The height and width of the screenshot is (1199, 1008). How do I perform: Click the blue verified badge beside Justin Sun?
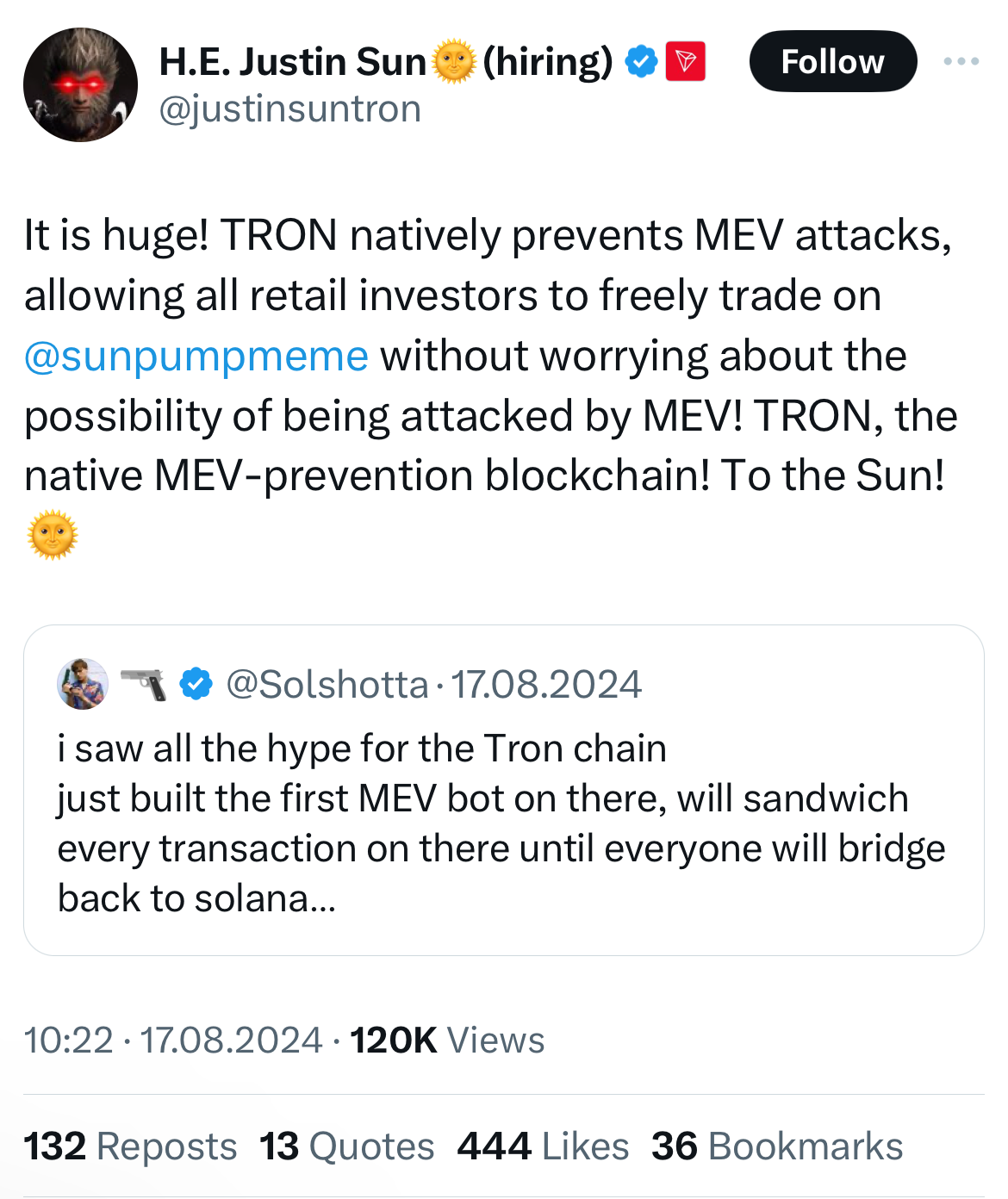[641, 62]
